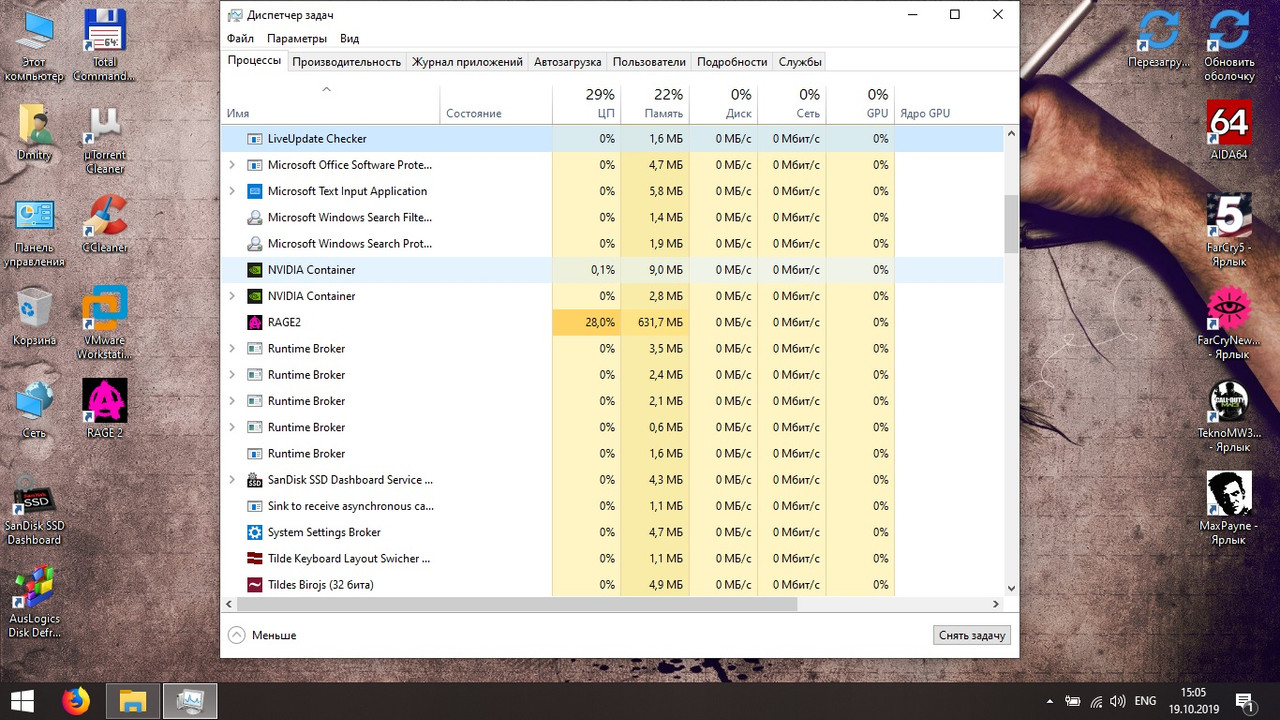Screen dimensions: 1280x720
Task: Click the scroll-down arrow of process list
Action: point(1011,589)
